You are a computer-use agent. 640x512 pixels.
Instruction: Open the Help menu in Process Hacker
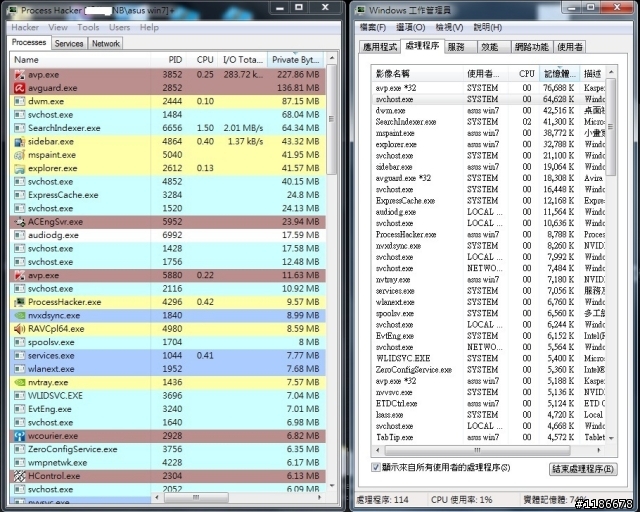pos(149,27)
